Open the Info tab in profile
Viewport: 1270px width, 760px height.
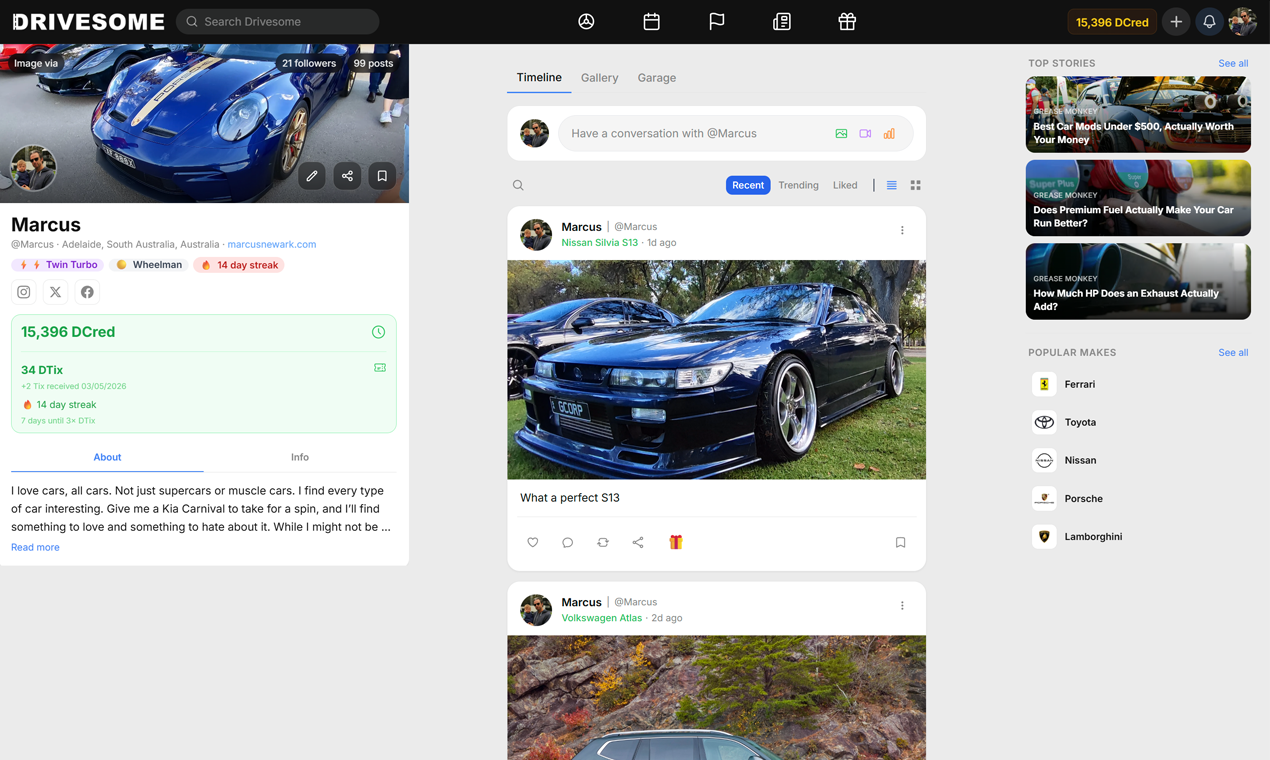point(300,457)
